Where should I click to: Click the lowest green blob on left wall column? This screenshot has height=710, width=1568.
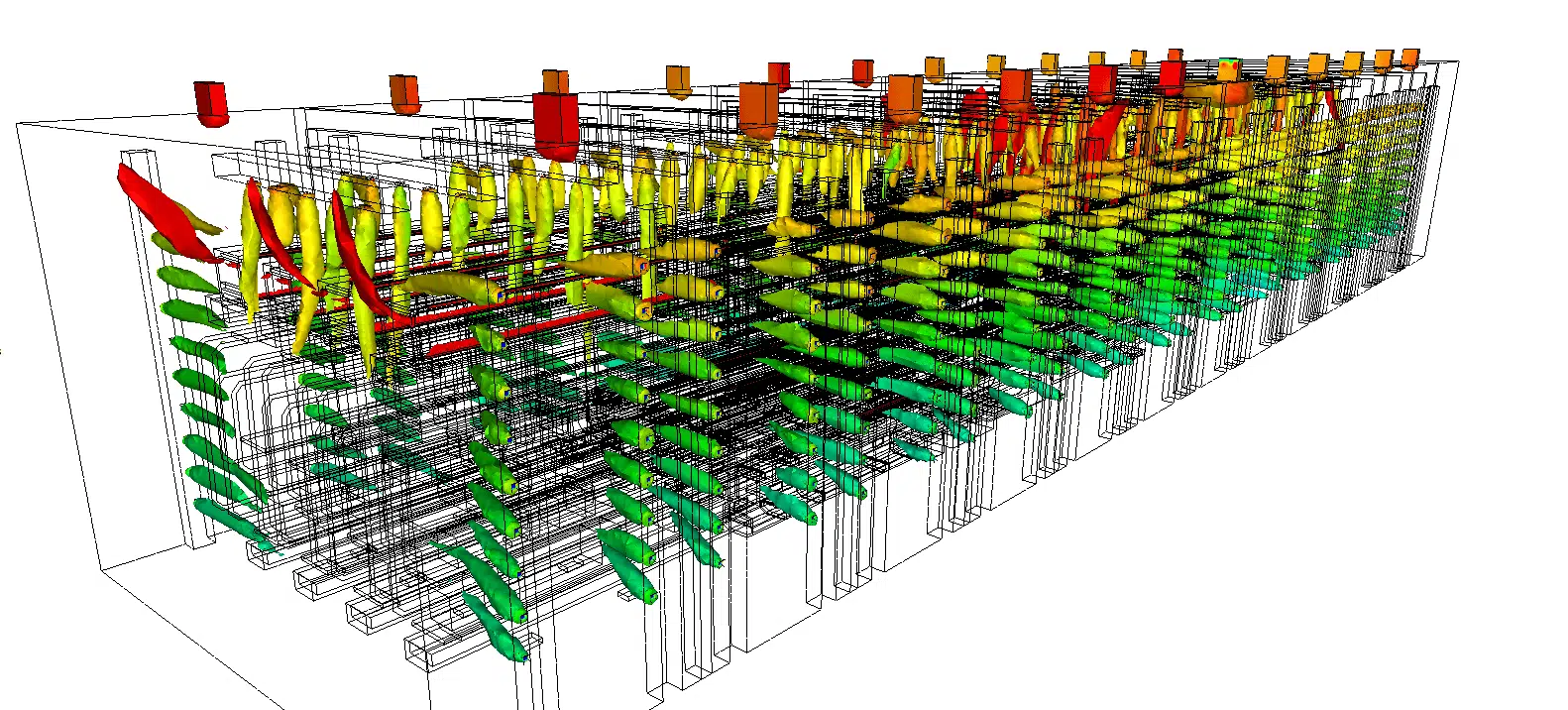tap(233, 524)
